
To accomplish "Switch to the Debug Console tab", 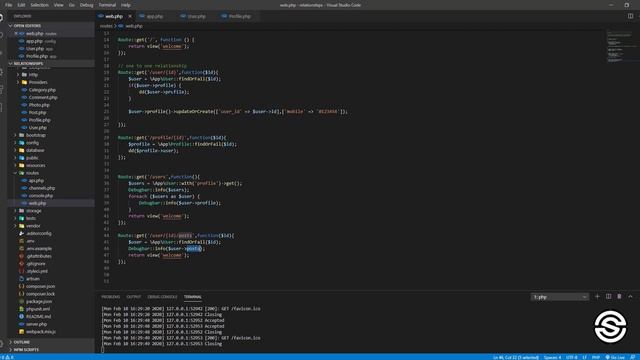I will click(x=162, y=297).
